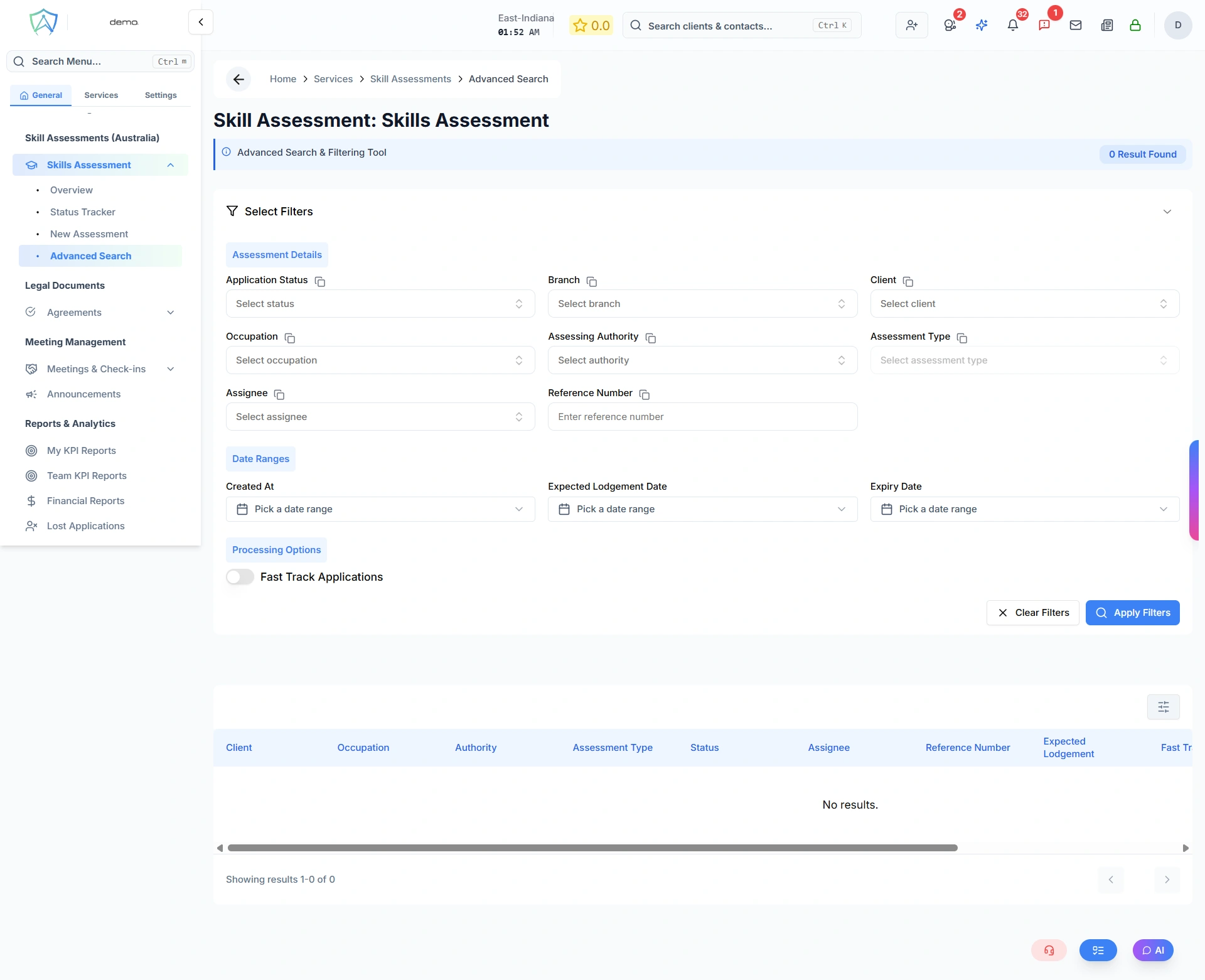1205x980 pixels.
Task: Open the AI sparkles icon
Action: pos(982,25)
